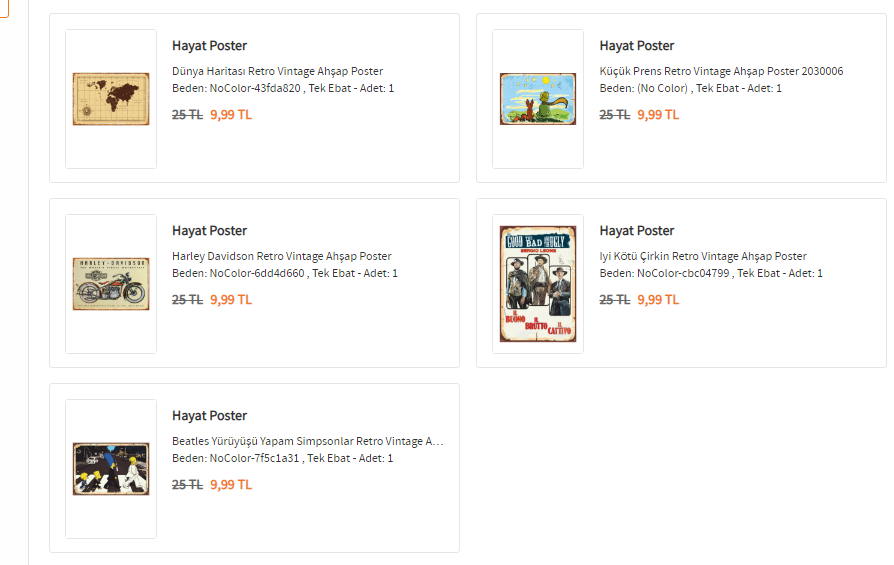Click the 9,99 TL price of Dünya Haritası
This screenshot has height=565, width=894.
pyautogui.click(x=231, y=115)
